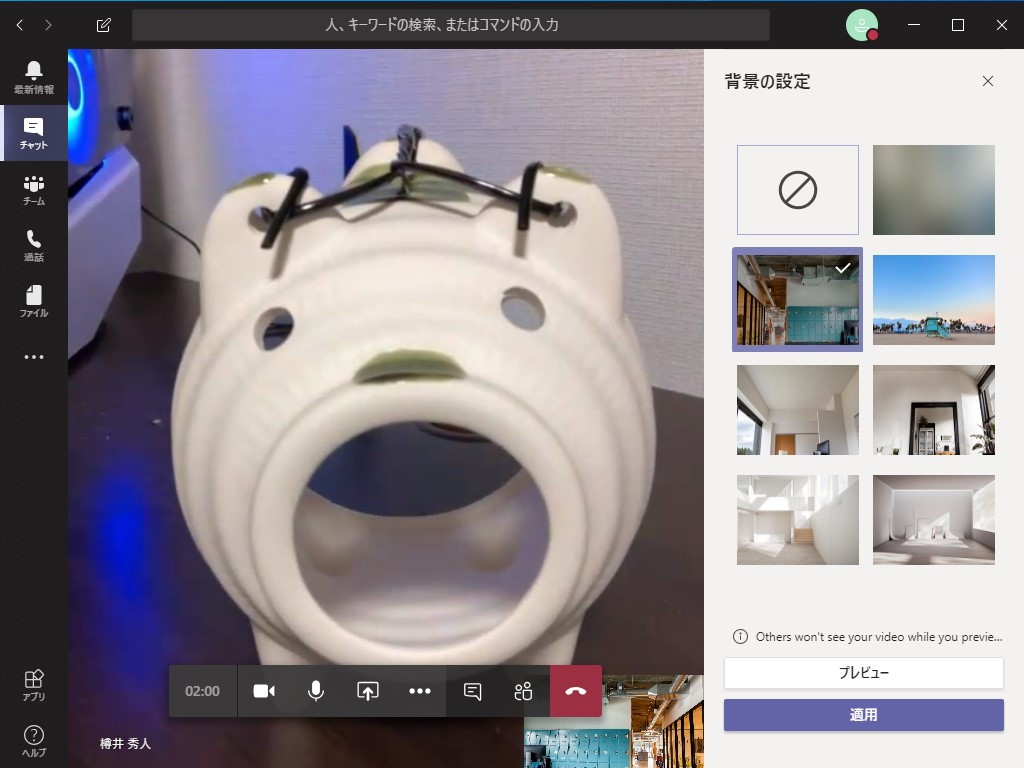Apply the selected background with 適用
Viewport: 1024px width, 768px height.
[864, 715]
